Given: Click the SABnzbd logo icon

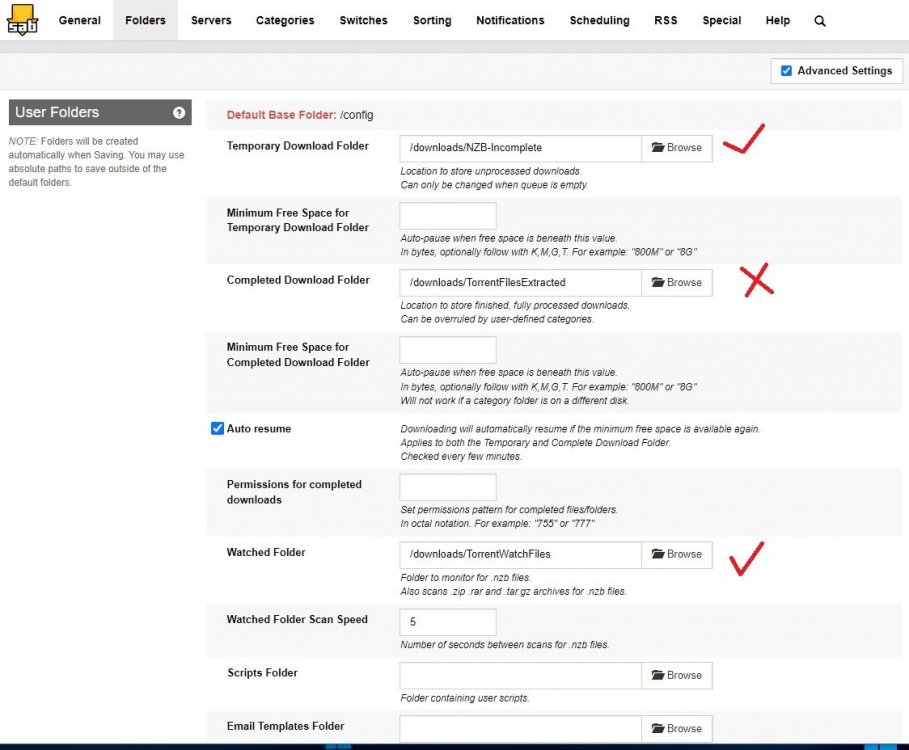Looking at the screenshot, I should pyautogui.click(x=22, y=20).
